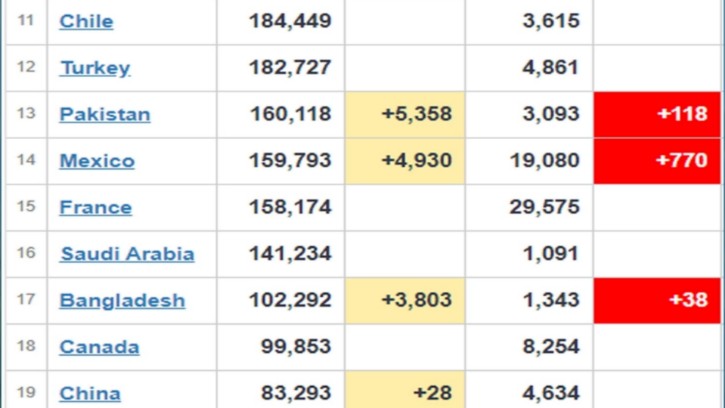Open the France country link

click(x=96, y=207)
